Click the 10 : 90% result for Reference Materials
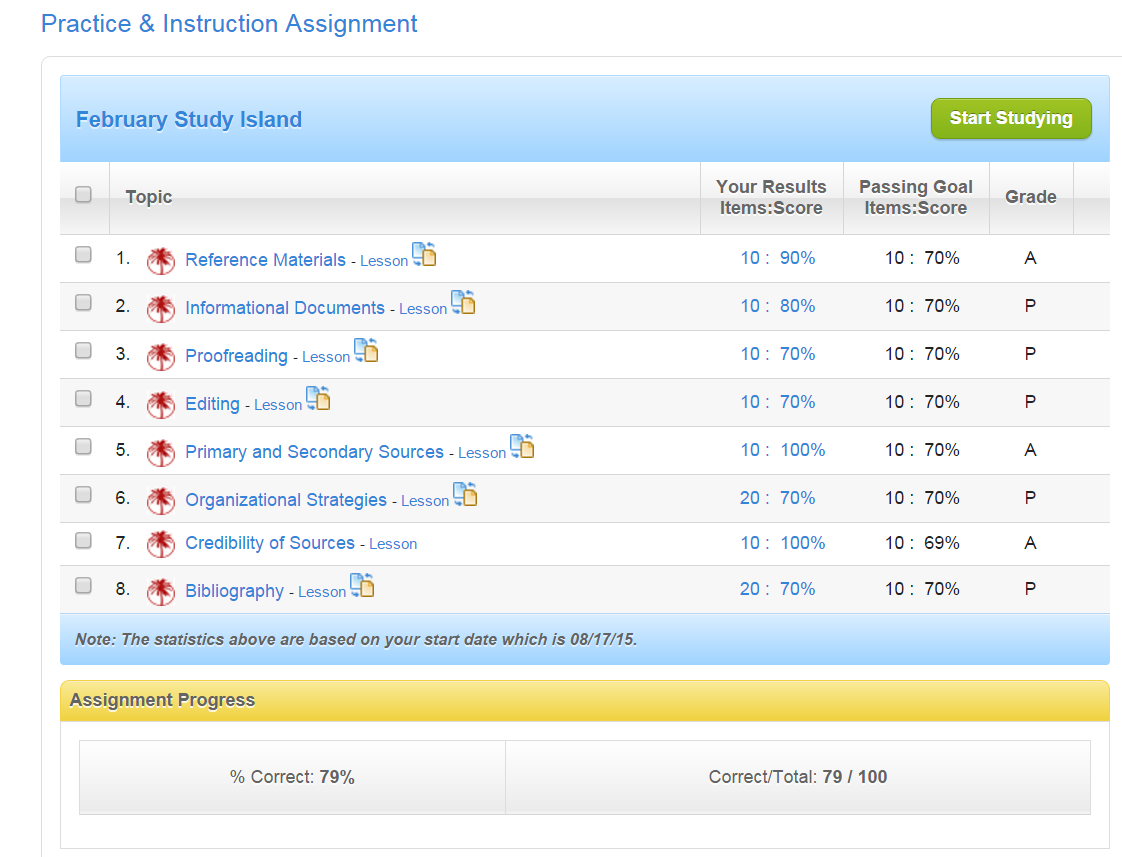 778,258
